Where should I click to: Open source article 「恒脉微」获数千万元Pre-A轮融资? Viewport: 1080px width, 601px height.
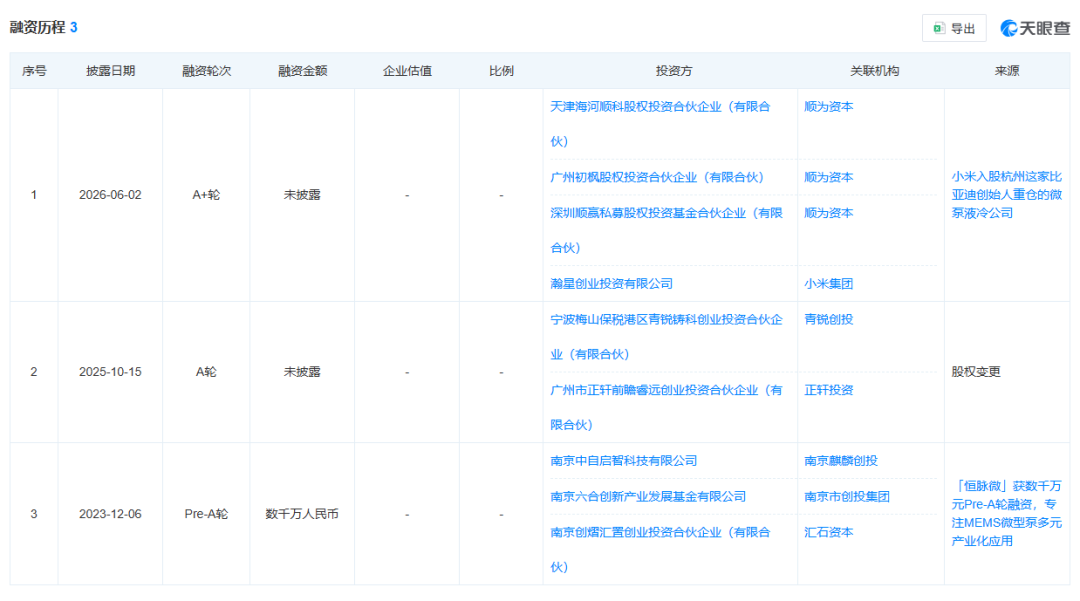coord(1006,514)
